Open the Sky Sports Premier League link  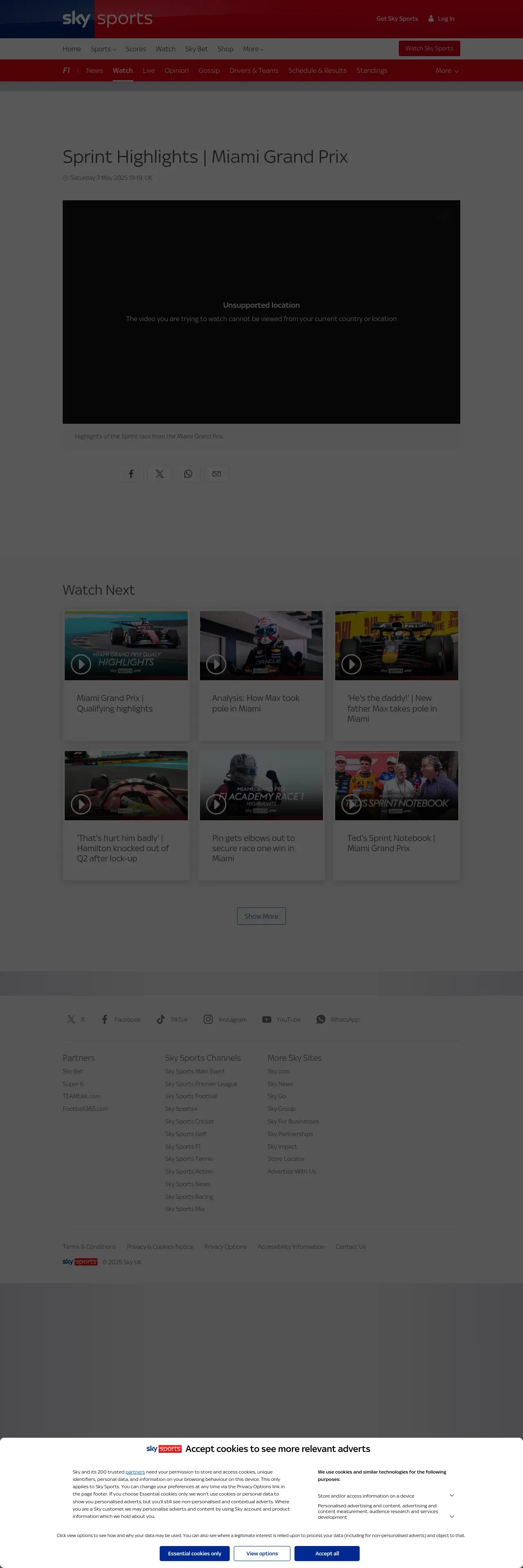[x=201, y=1084]
